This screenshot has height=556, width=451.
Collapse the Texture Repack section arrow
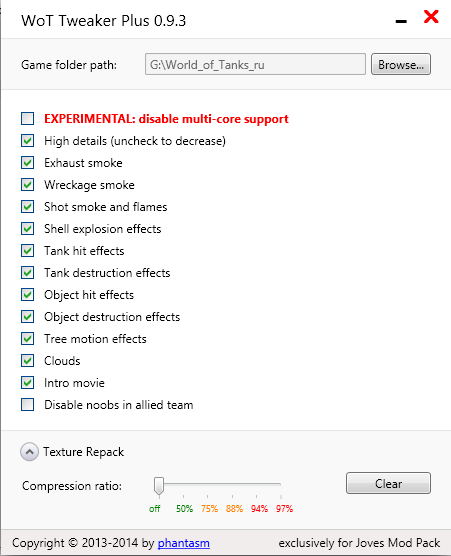[29, 452]
